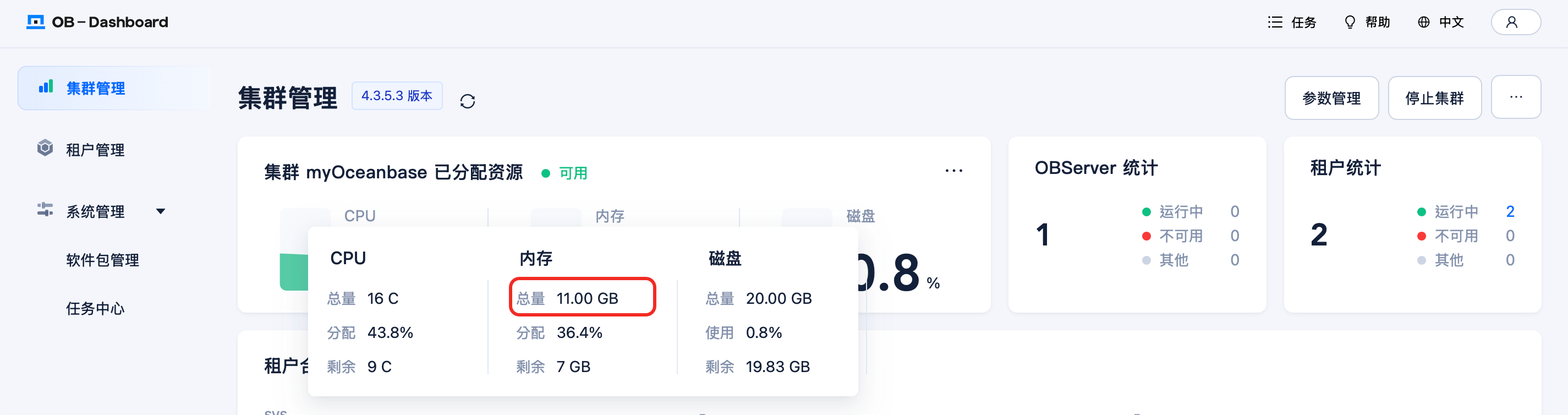The width and height of the screenshot is (1568, 415).
Task: Click the 其他 label in 租户统计
Action: [x=1449, y=260]
